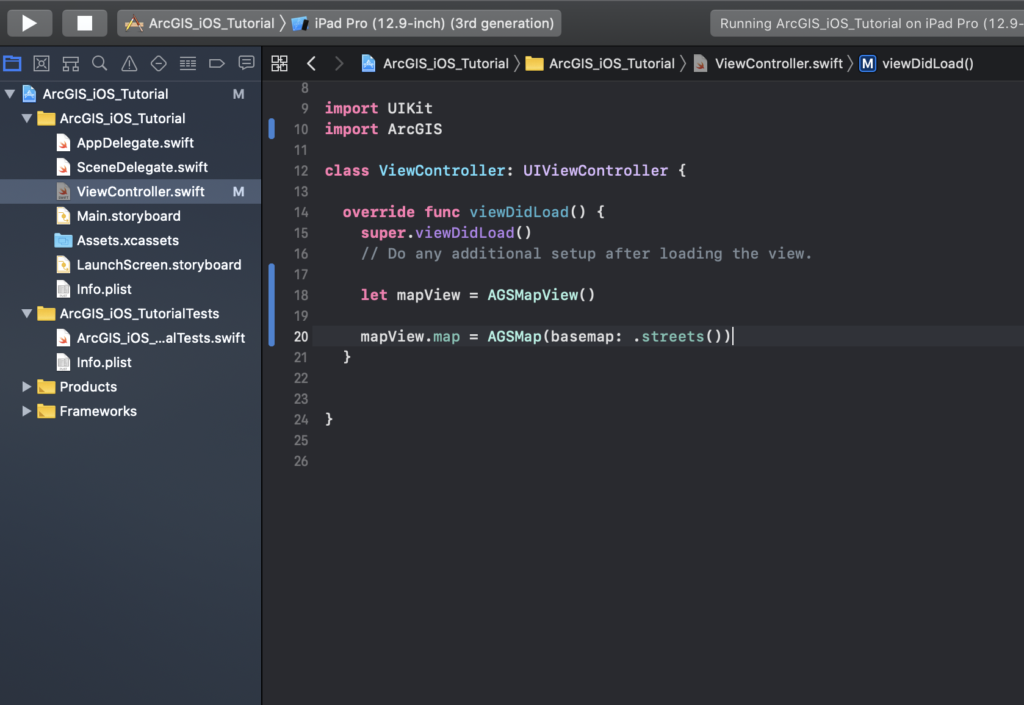Open the related items grid menu

280,63
